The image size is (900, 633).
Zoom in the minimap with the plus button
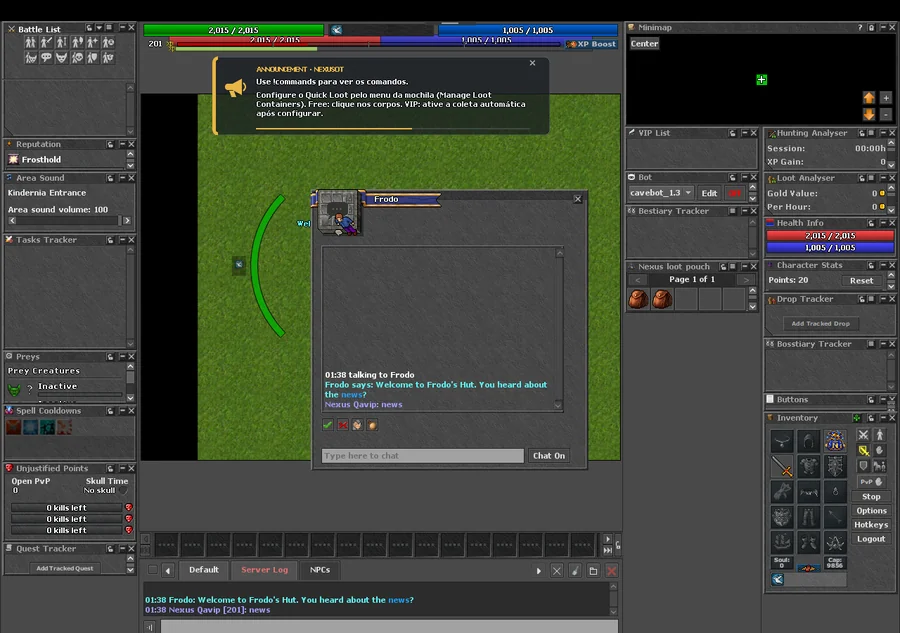tap(886, 98)
